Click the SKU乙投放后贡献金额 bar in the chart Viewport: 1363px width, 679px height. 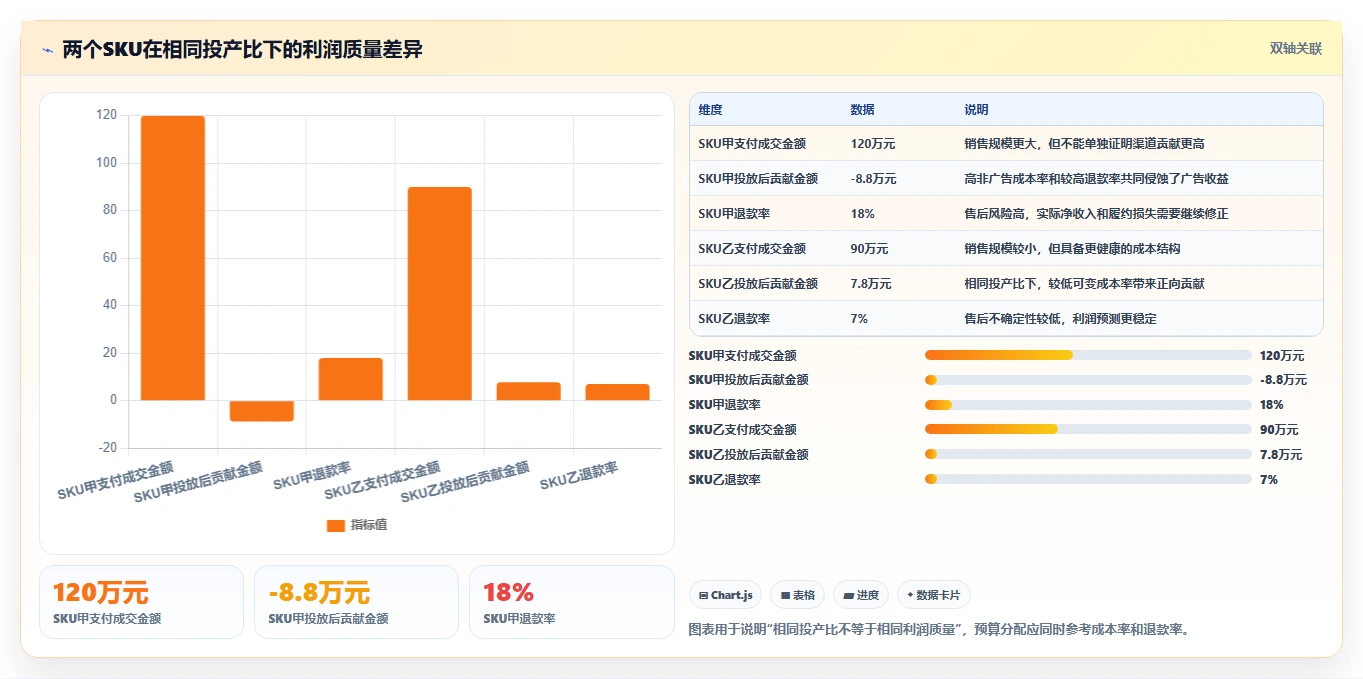(x=528, y=391)
